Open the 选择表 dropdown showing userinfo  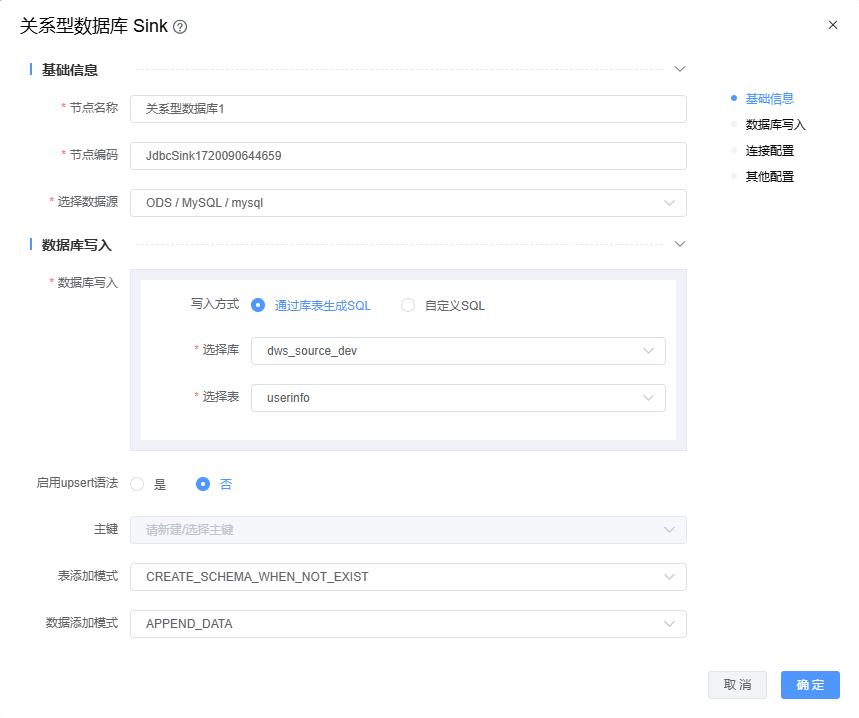point(458,398)
